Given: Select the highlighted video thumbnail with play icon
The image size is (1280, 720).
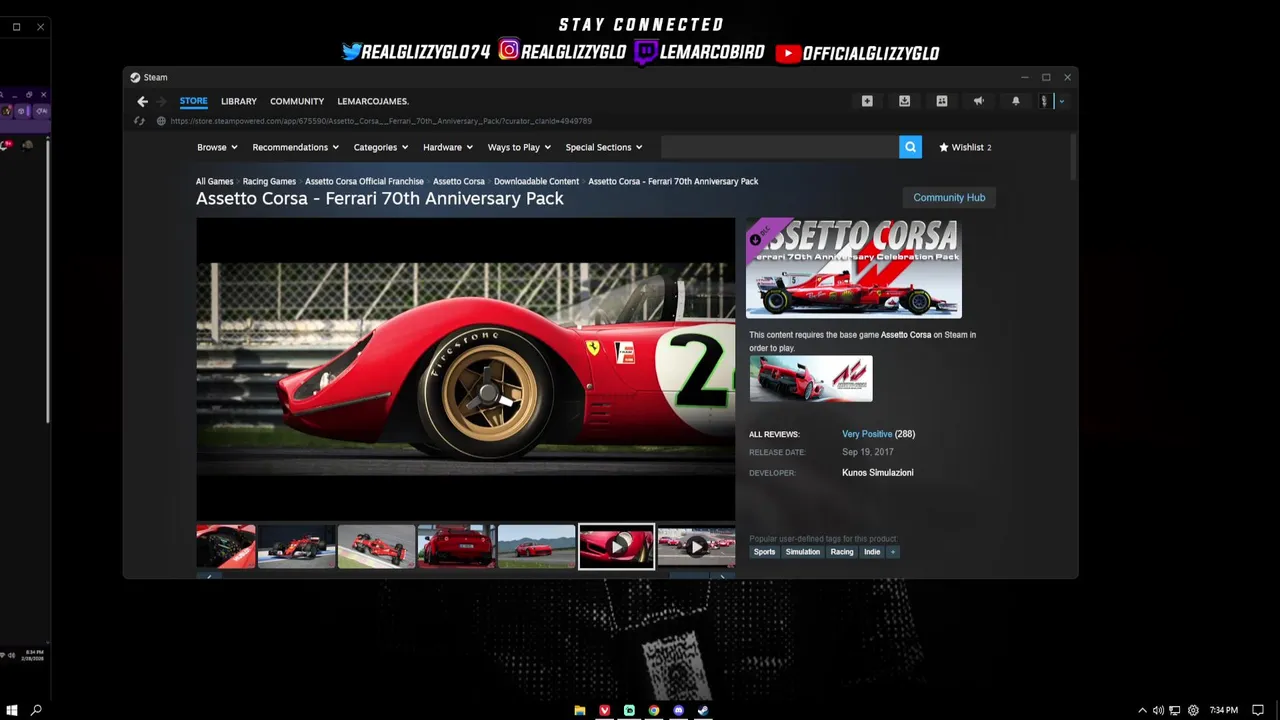Looking at the screenshot, I should (616, 547).
